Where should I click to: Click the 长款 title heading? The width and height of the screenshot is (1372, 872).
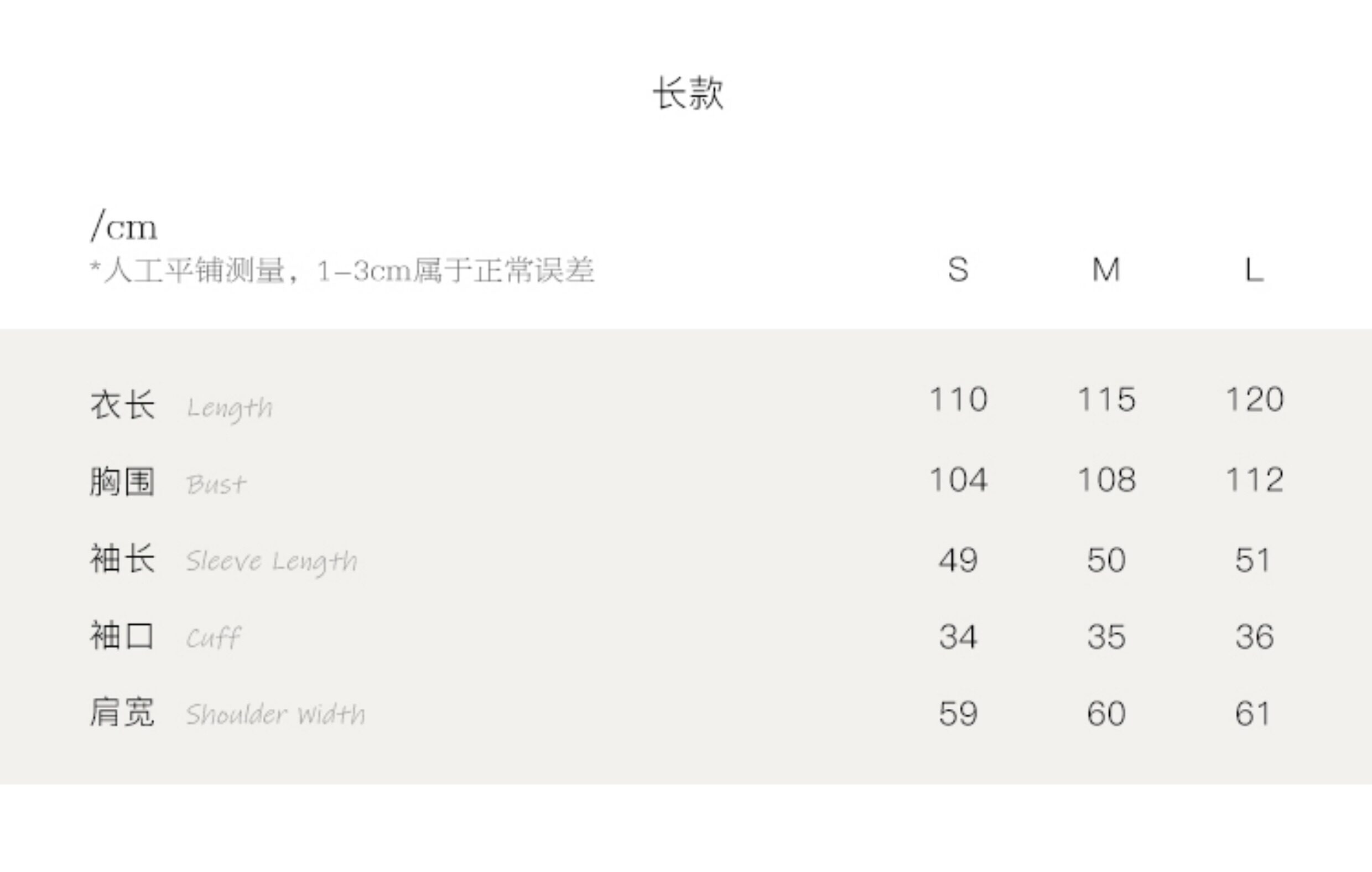[688, 94]
